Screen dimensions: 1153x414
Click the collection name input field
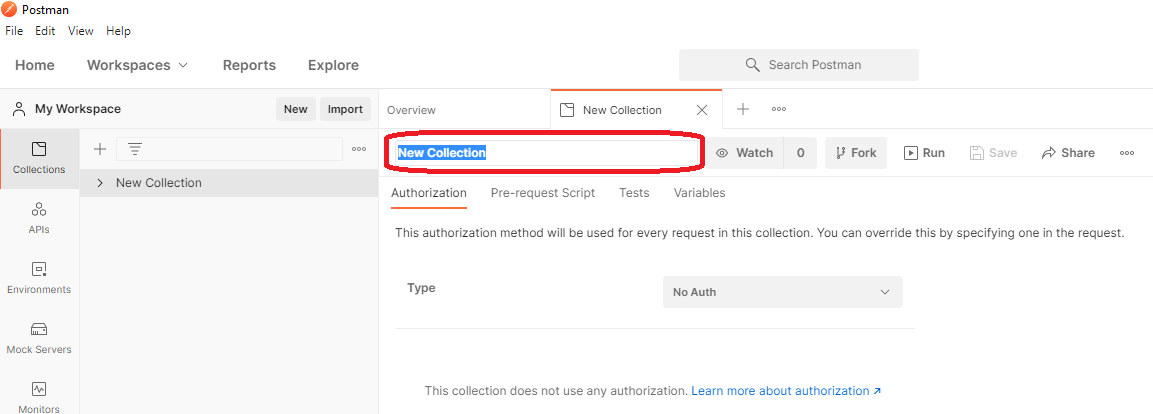544,153
